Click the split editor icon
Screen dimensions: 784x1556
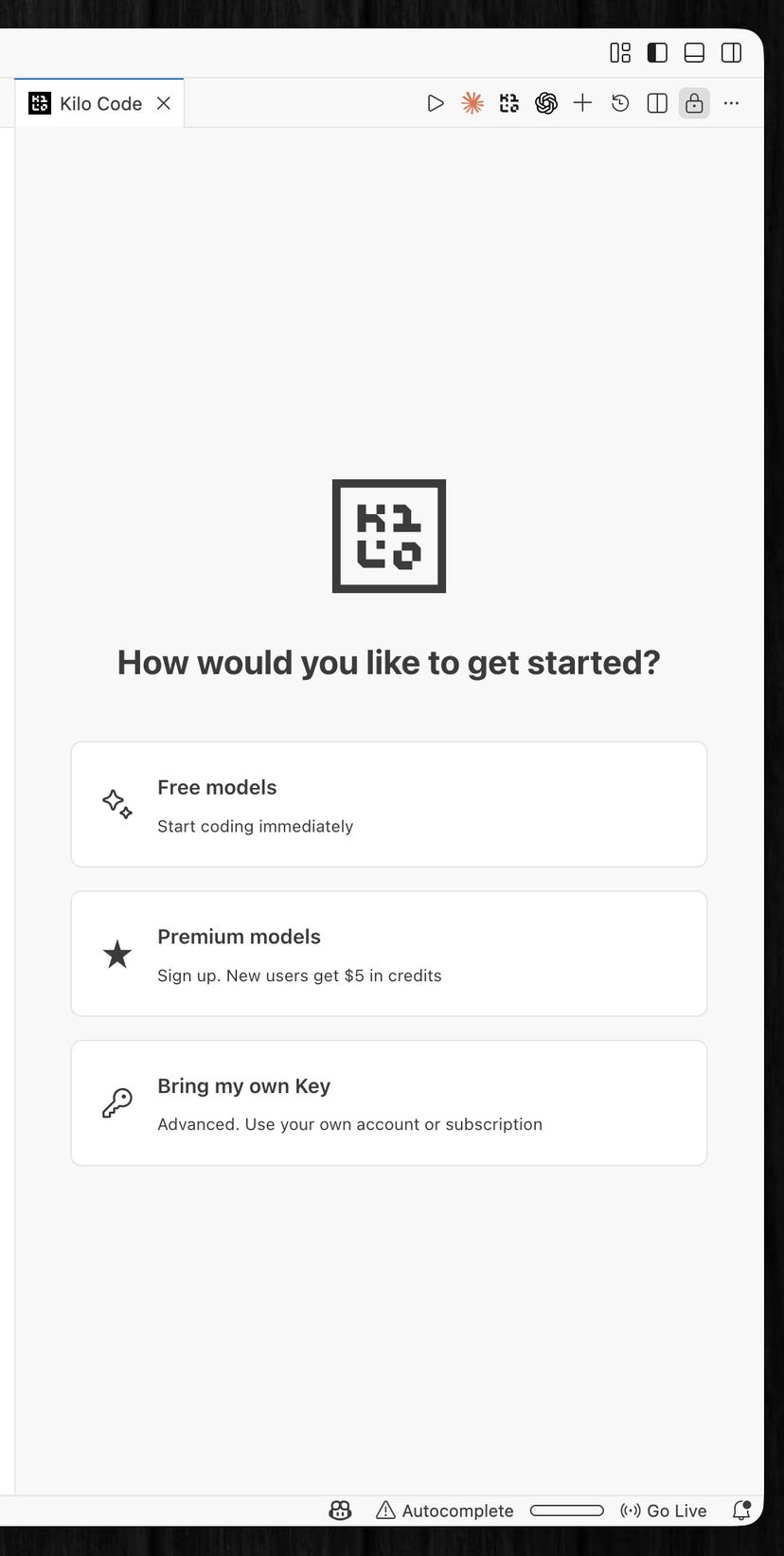656,103
